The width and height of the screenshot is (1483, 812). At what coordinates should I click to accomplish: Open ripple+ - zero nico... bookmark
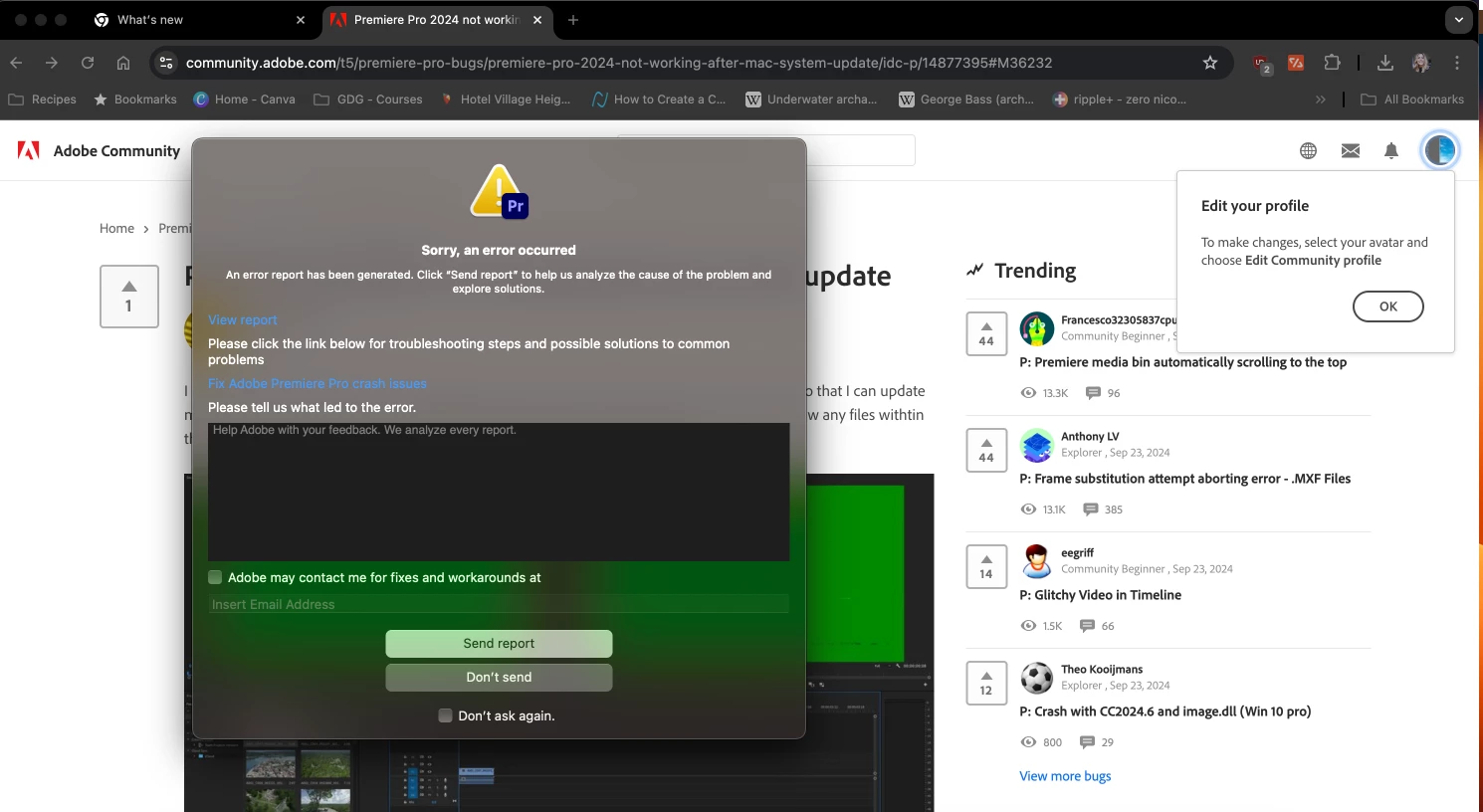point(1120,100)
